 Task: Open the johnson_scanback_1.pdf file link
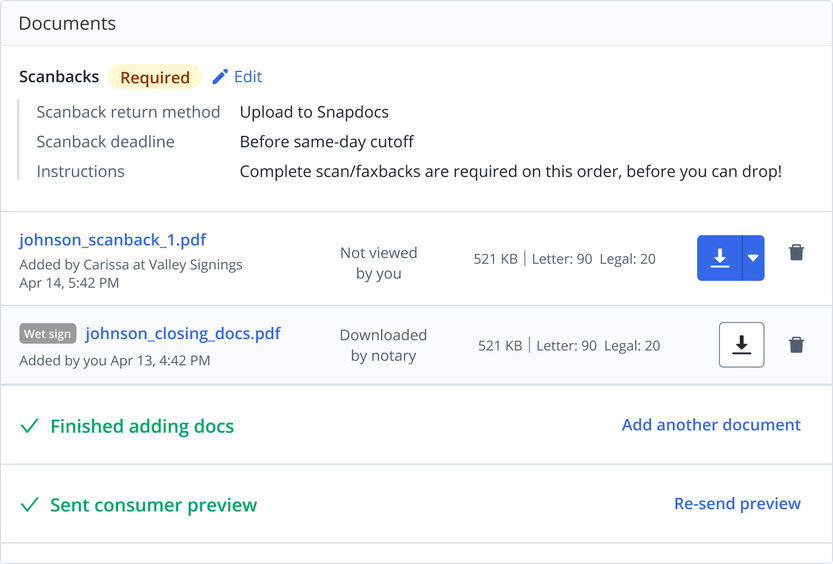tap(113, 240)
